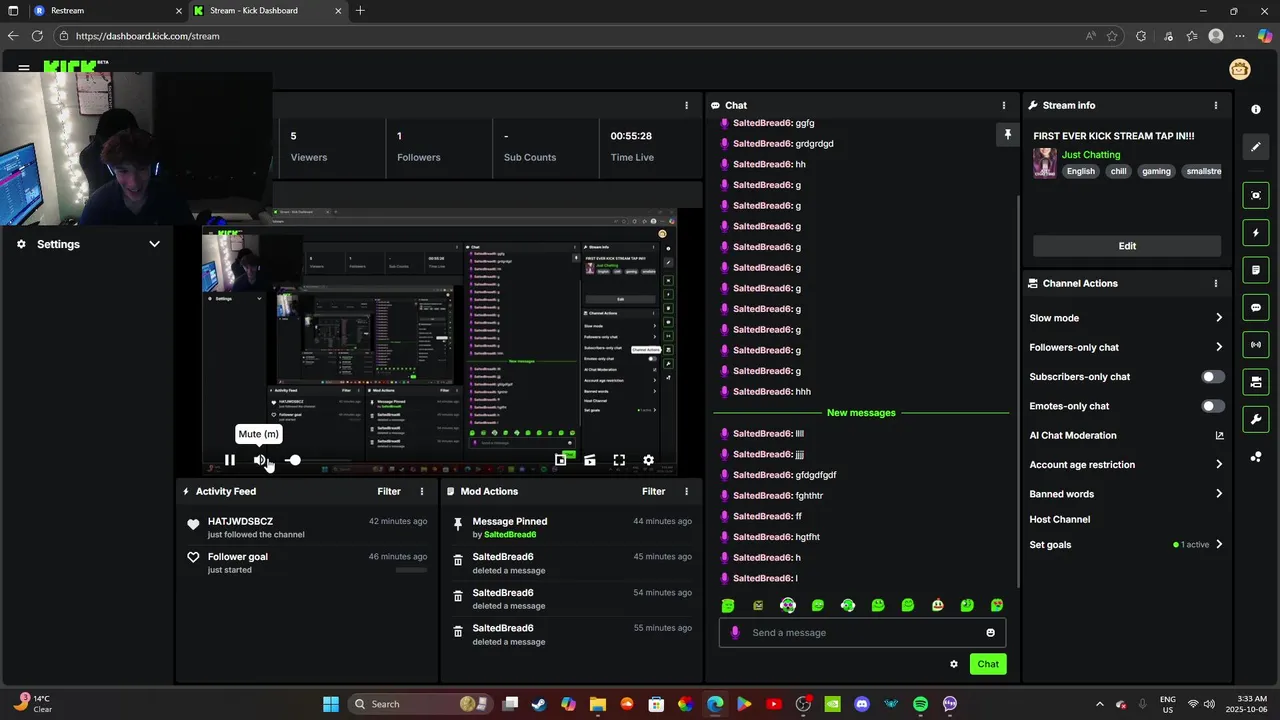
Task: Toggle the broadcast signal widget icon
Action: coord(1256,345)
